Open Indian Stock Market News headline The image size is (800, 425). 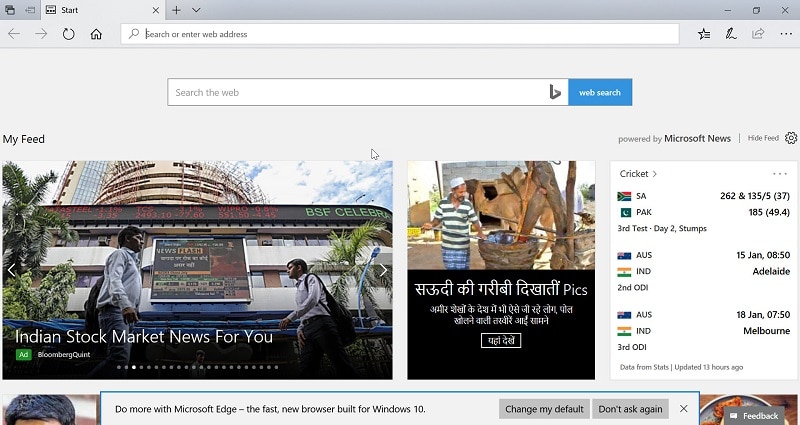click(144, 337)
